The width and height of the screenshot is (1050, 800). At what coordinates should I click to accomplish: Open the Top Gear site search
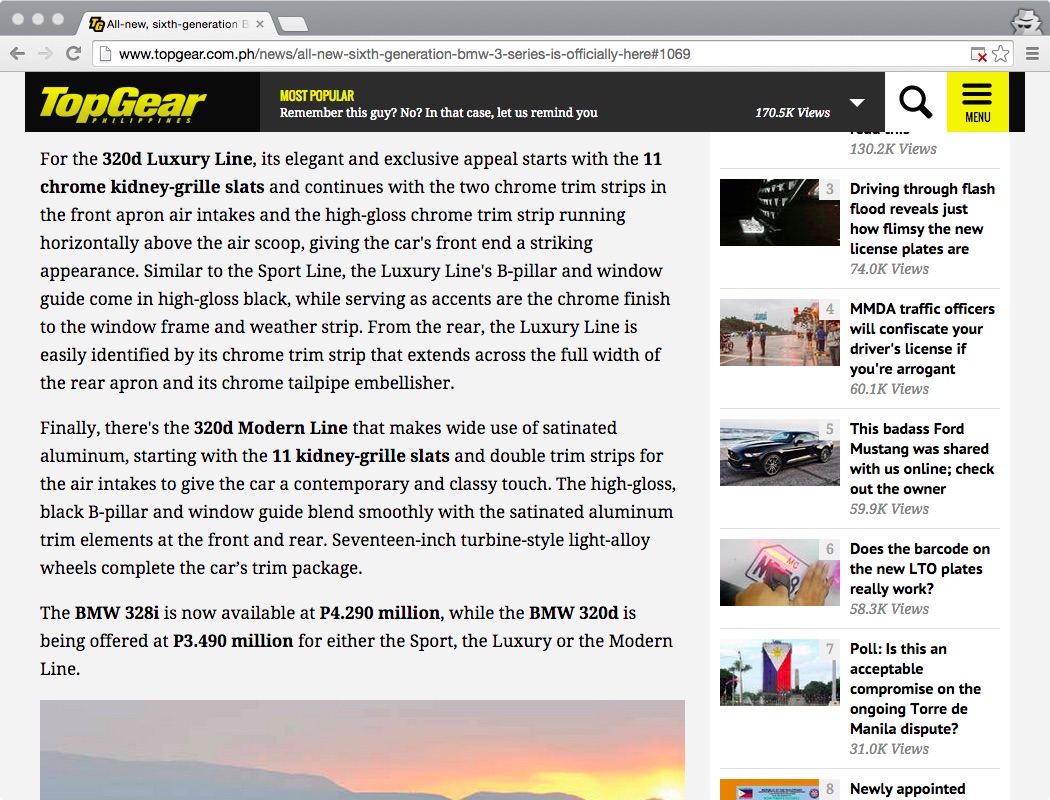(x=915, y=102)
